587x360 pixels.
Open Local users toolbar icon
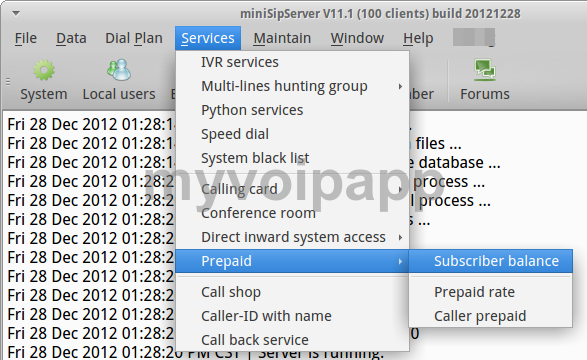(x=119, y=70)
